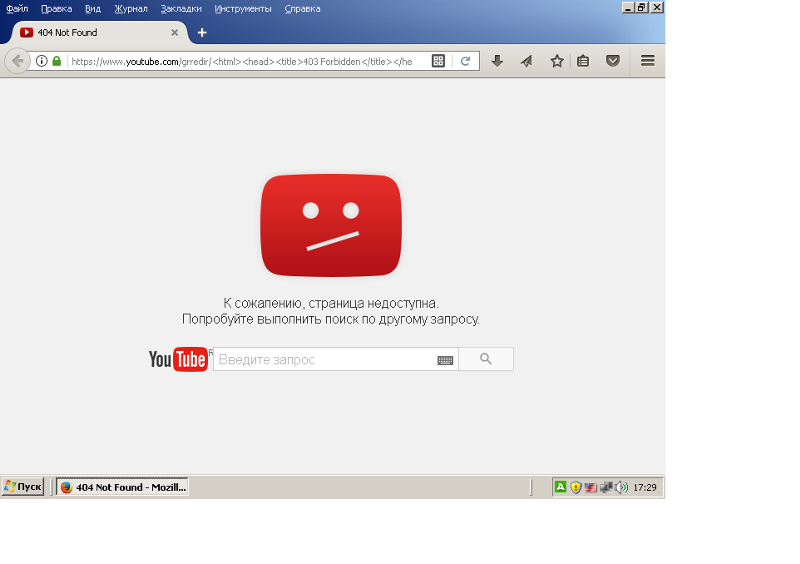The width and height of the screenshot is (800, 564).
Task: Open the Журнал menu
Action: tap(131, 9)
